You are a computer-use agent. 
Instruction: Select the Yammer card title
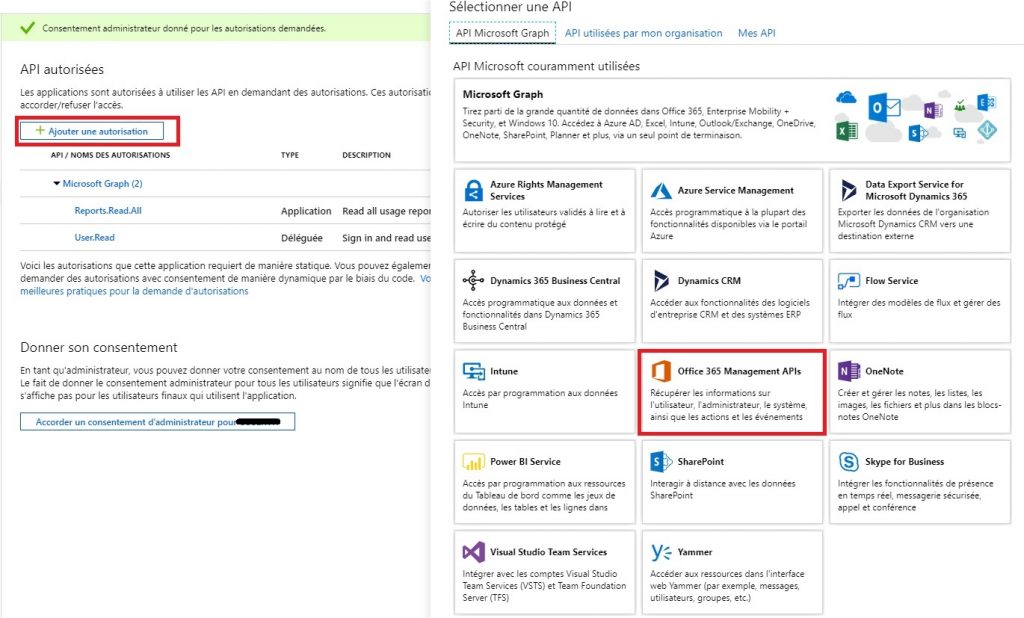(695, 552)
